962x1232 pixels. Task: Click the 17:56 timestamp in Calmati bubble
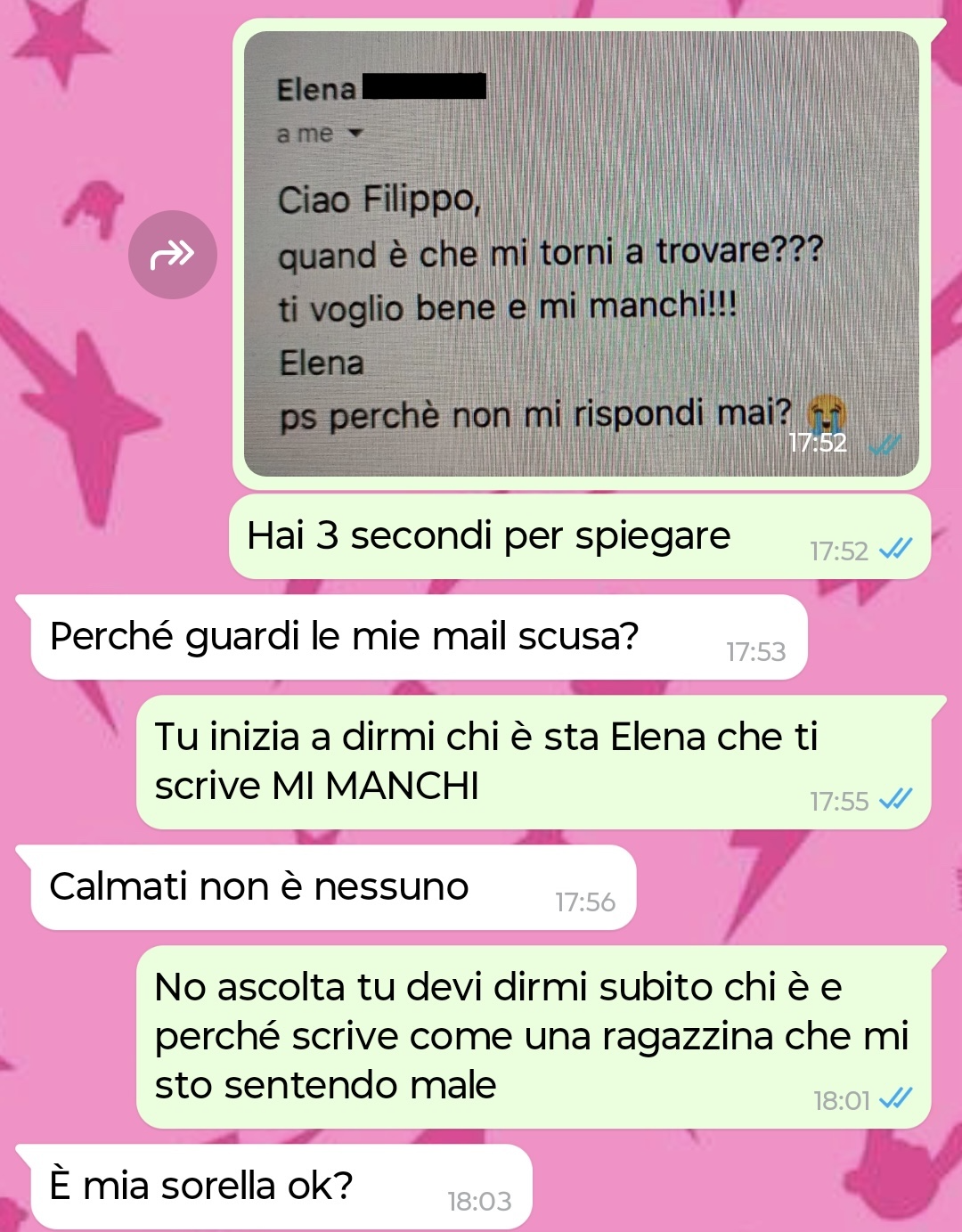(x=585, y=902)
